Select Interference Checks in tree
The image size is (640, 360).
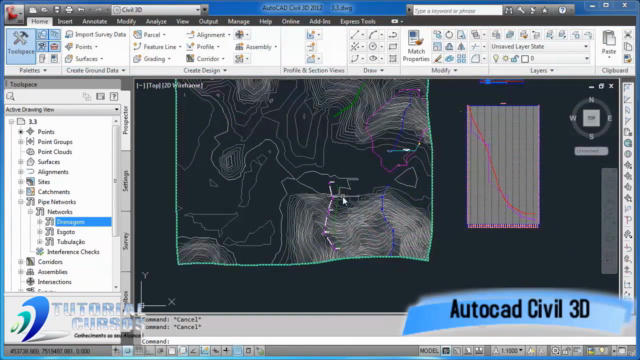click(73, 252)
